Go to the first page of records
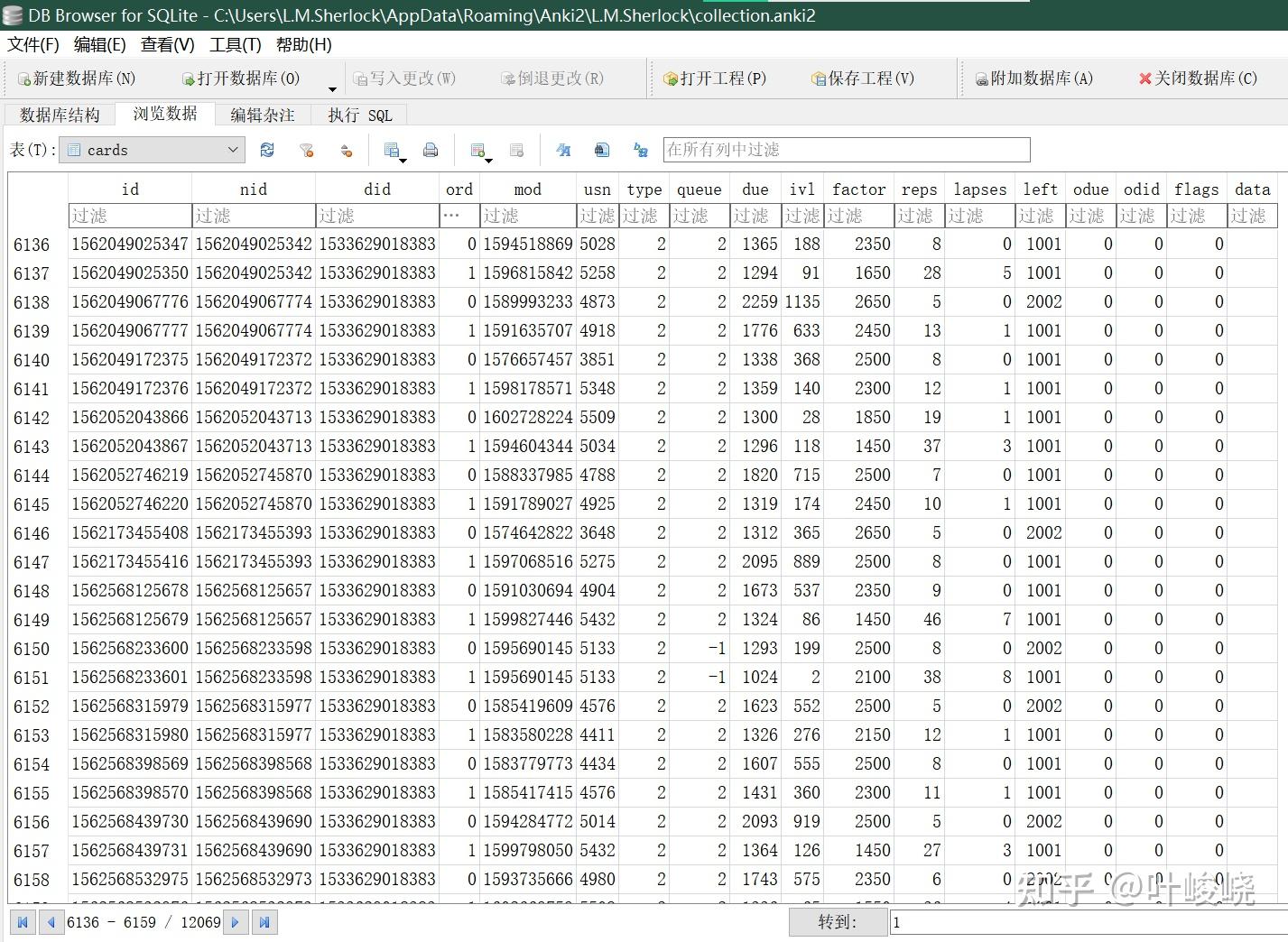This screenshot has width=1288, height=942. [23, 922]
